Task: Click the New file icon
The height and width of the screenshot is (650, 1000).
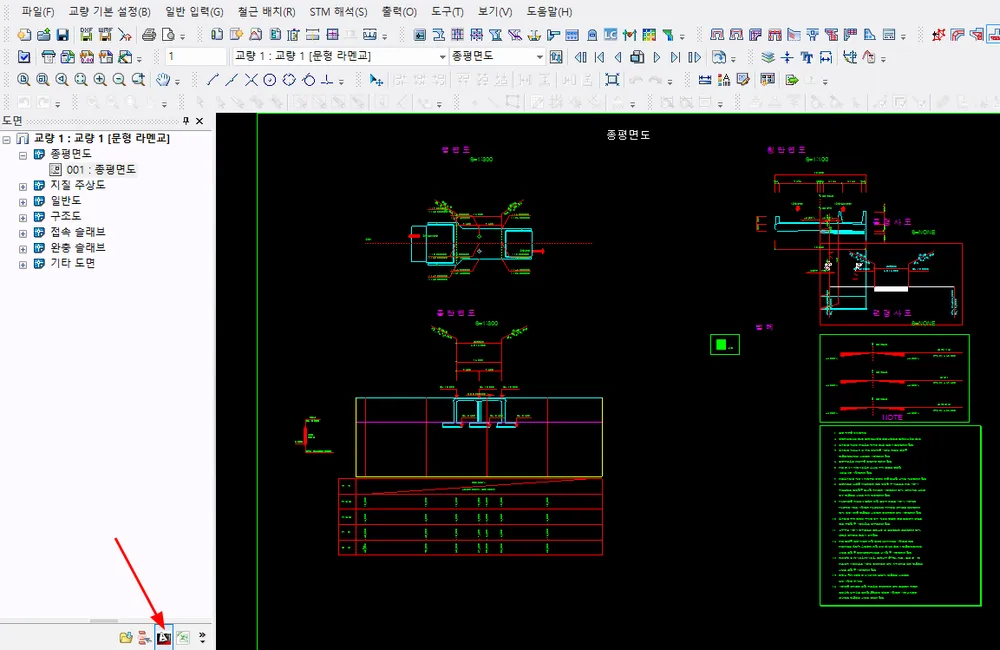Action: click(24, 34)
